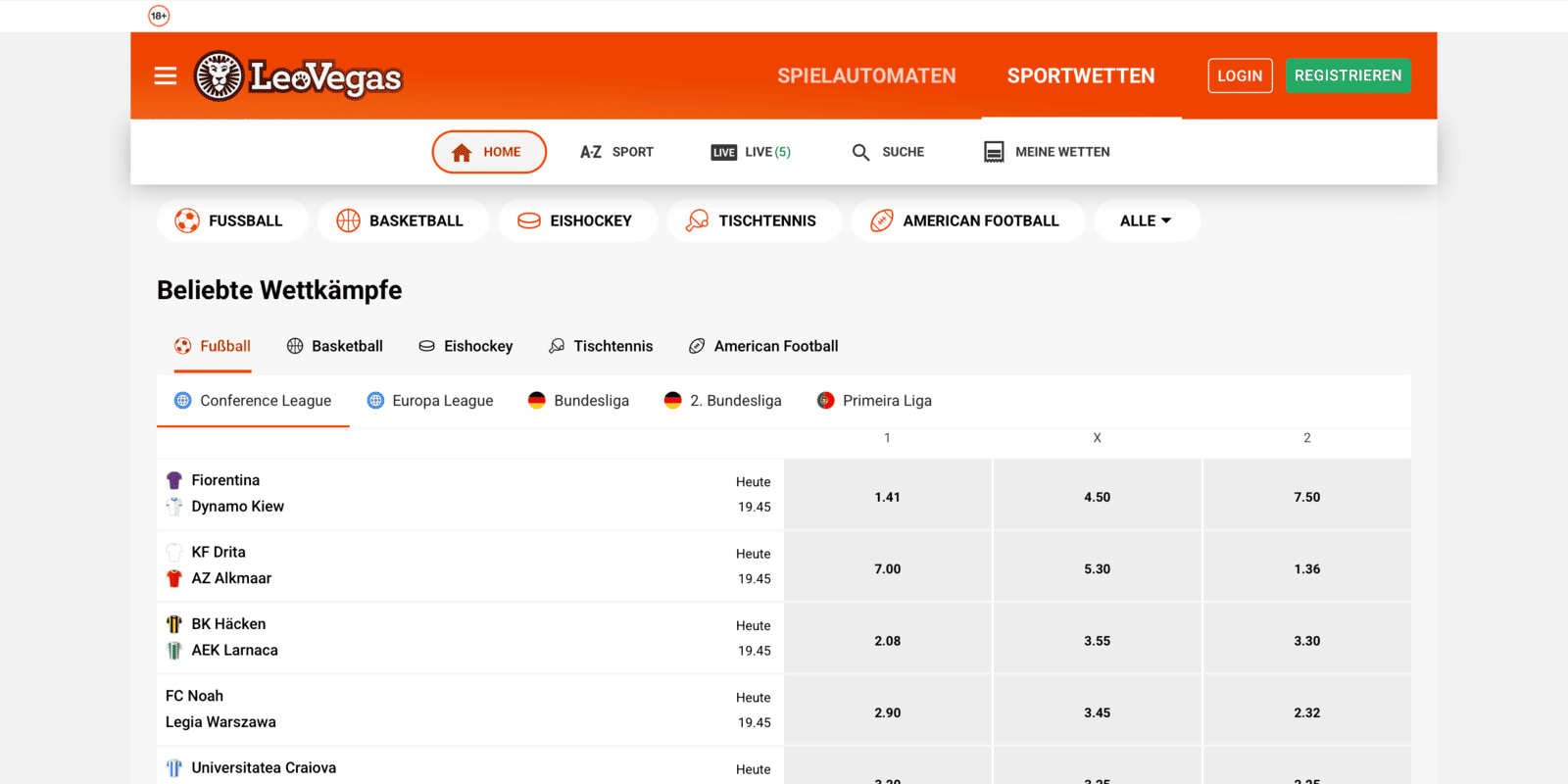Click the AMERICAN FOOTBALL sport pill
This screenshot has width=1568, height=784.
968,220
